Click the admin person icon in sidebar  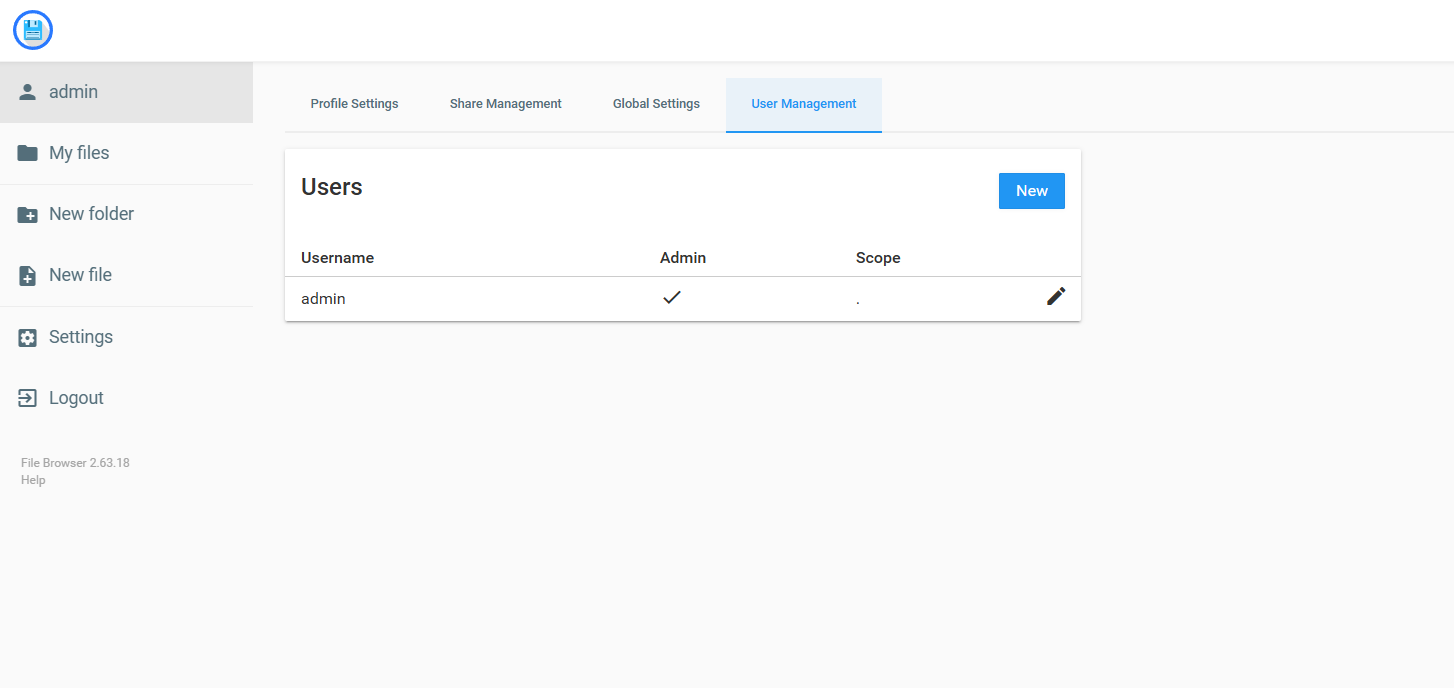pyautogui.click(x=28, y=92)
